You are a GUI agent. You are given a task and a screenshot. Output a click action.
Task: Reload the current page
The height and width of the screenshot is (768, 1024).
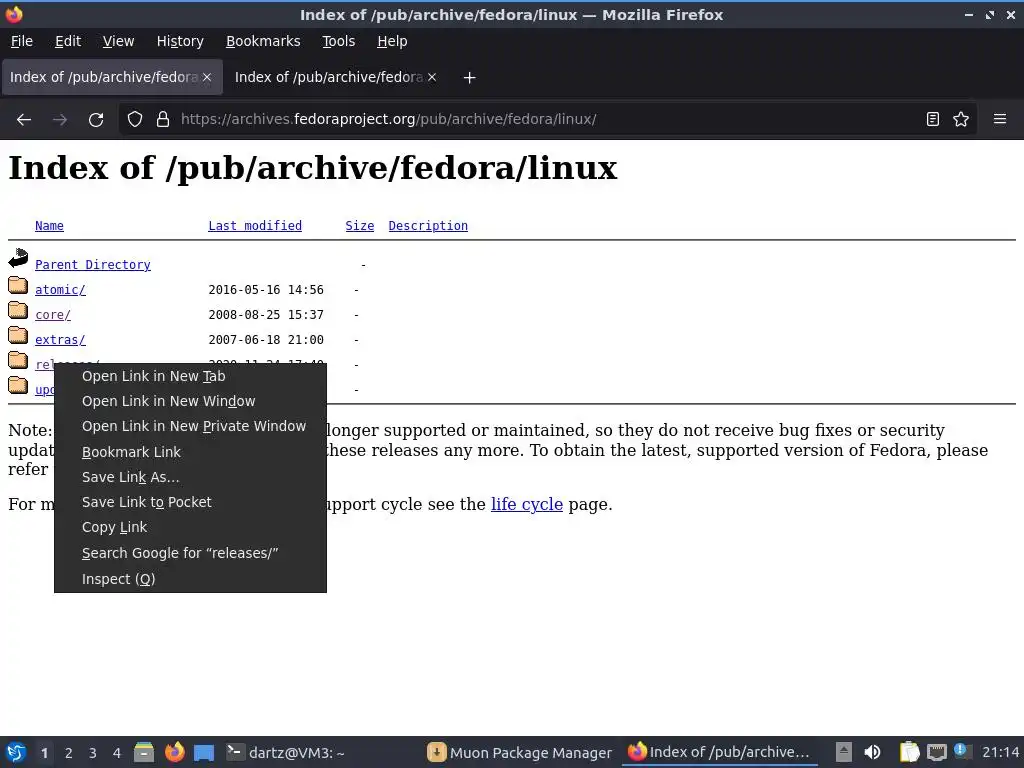[96, 120]
